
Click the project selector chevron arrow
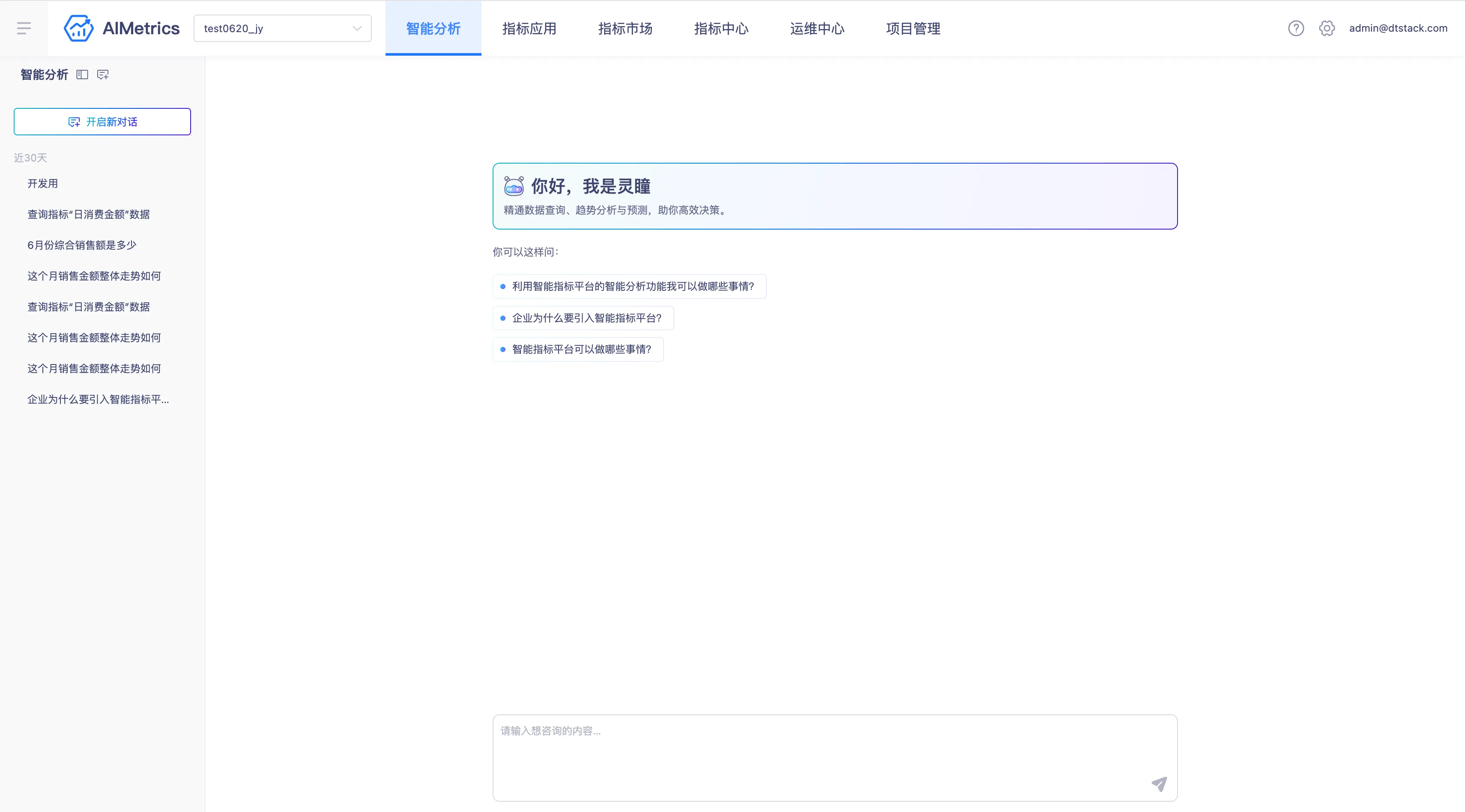357,28
